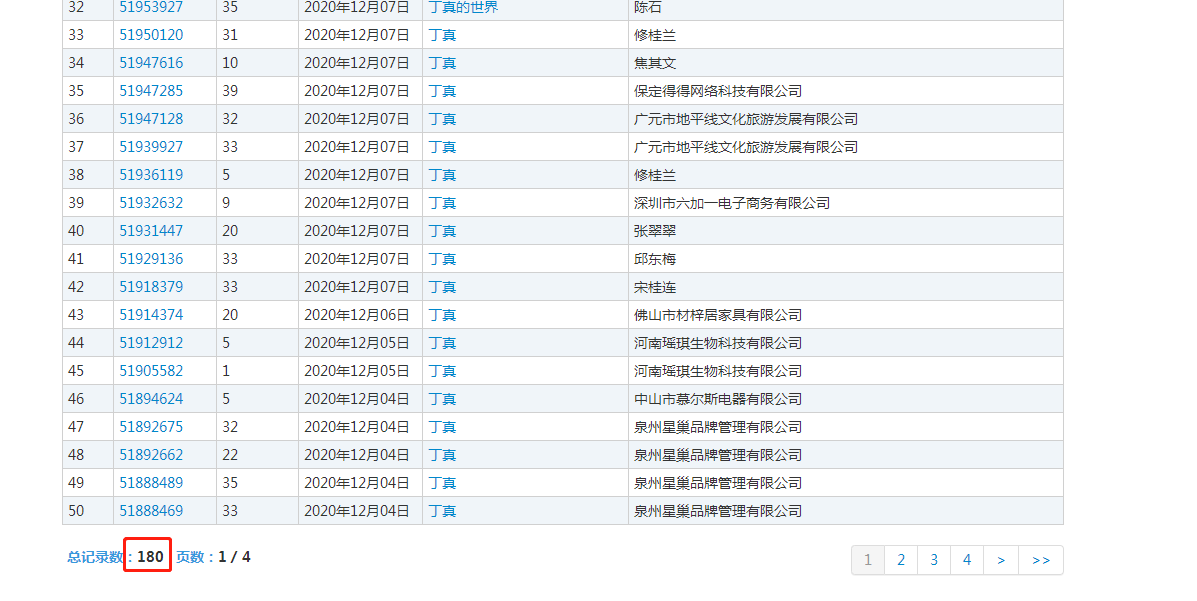The image size is (1197, 601).
Task: Open registration number 51892662 link
Action: pyautogui.click(x=151, y=455)
